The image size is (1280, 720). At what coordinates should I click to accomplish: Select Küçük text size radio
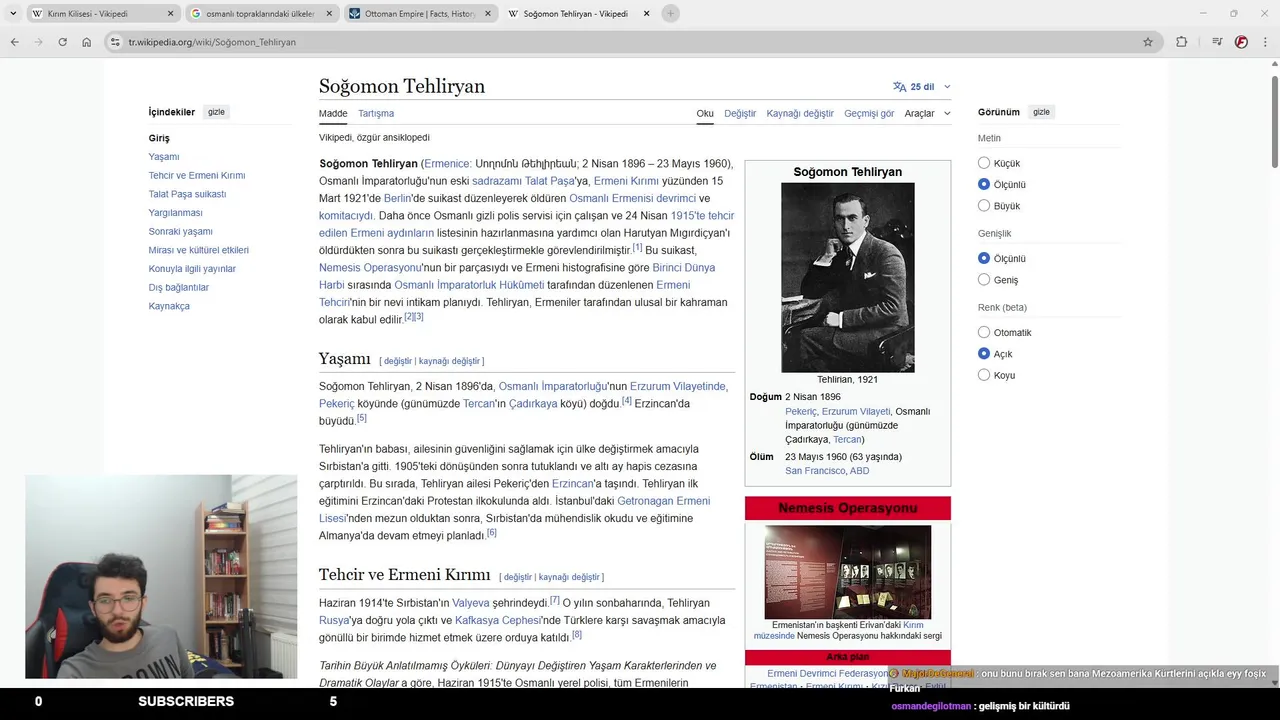tap(984, 163)
